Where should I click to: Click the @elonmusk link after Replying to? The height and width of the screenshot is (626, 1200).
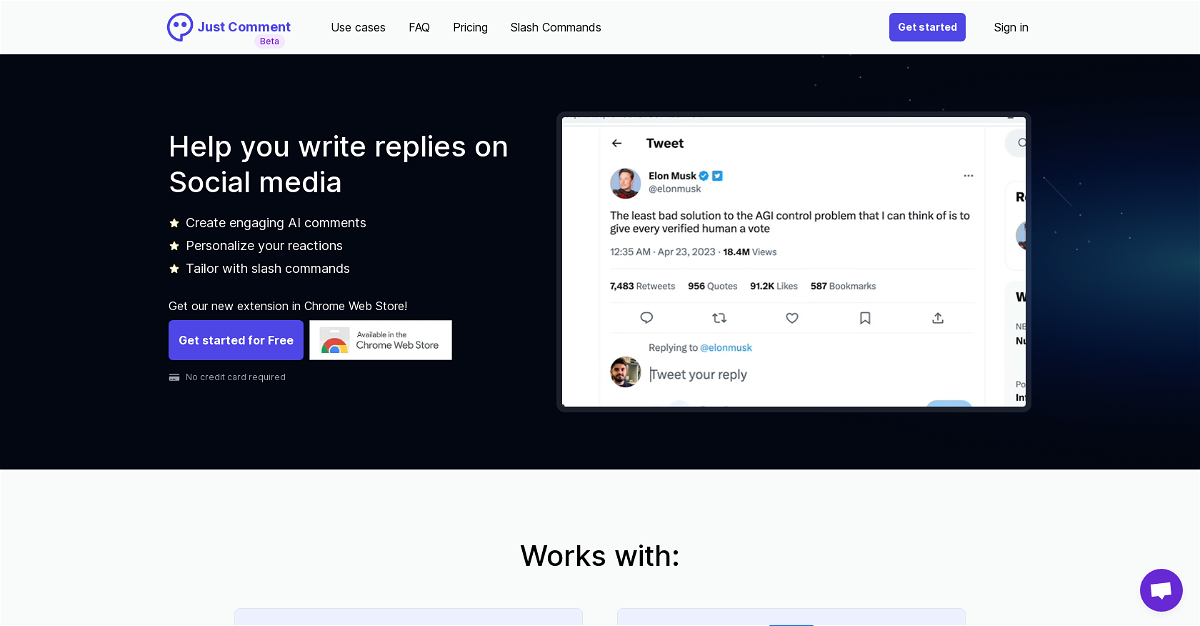click(726, 348)
